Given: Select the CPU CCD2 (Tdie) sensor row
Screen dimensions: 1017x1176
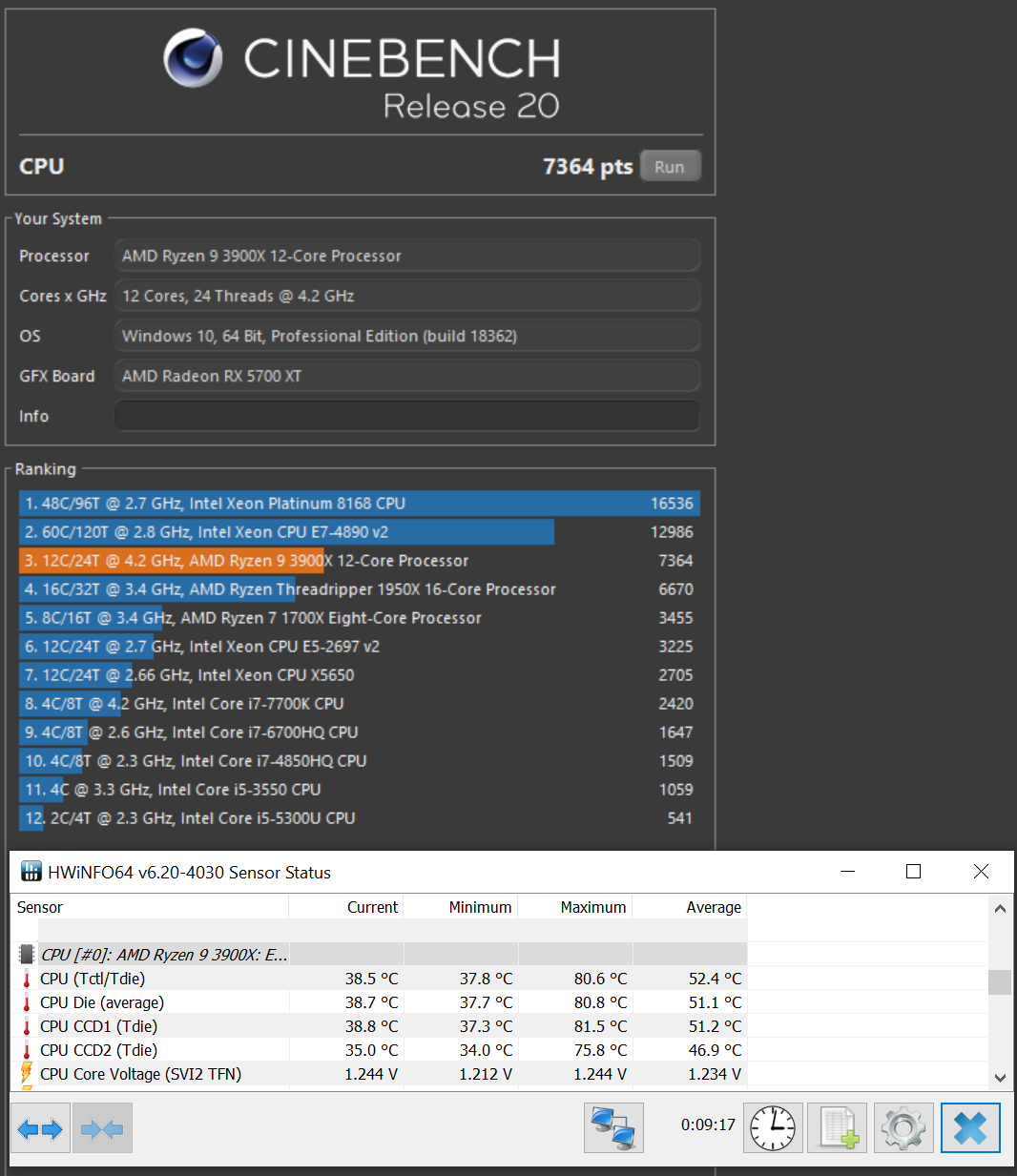Looking at the screenshot, I should point(380,1050).
